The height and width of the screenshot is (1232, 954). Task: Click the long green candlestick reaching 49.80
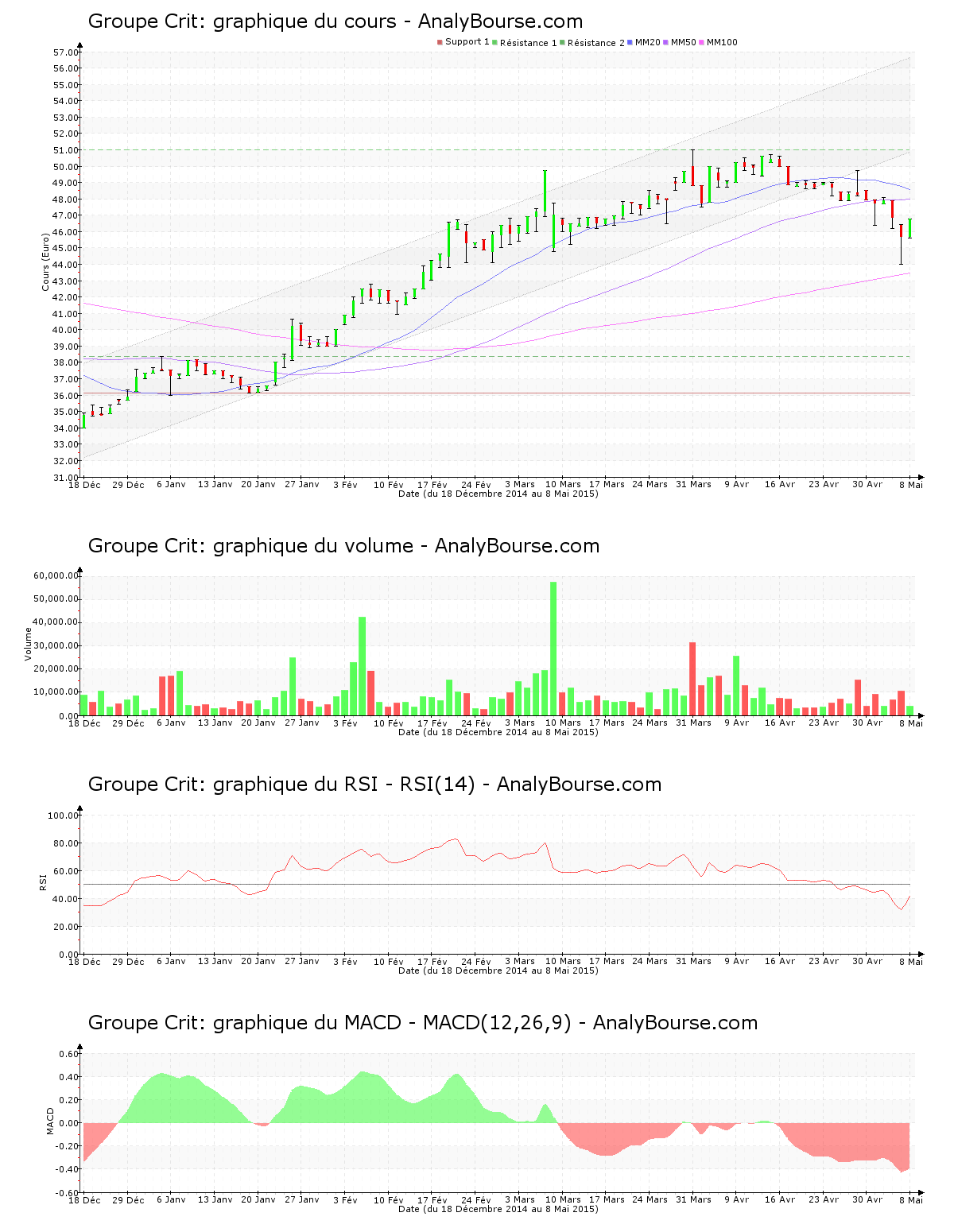tap(545, 192)
